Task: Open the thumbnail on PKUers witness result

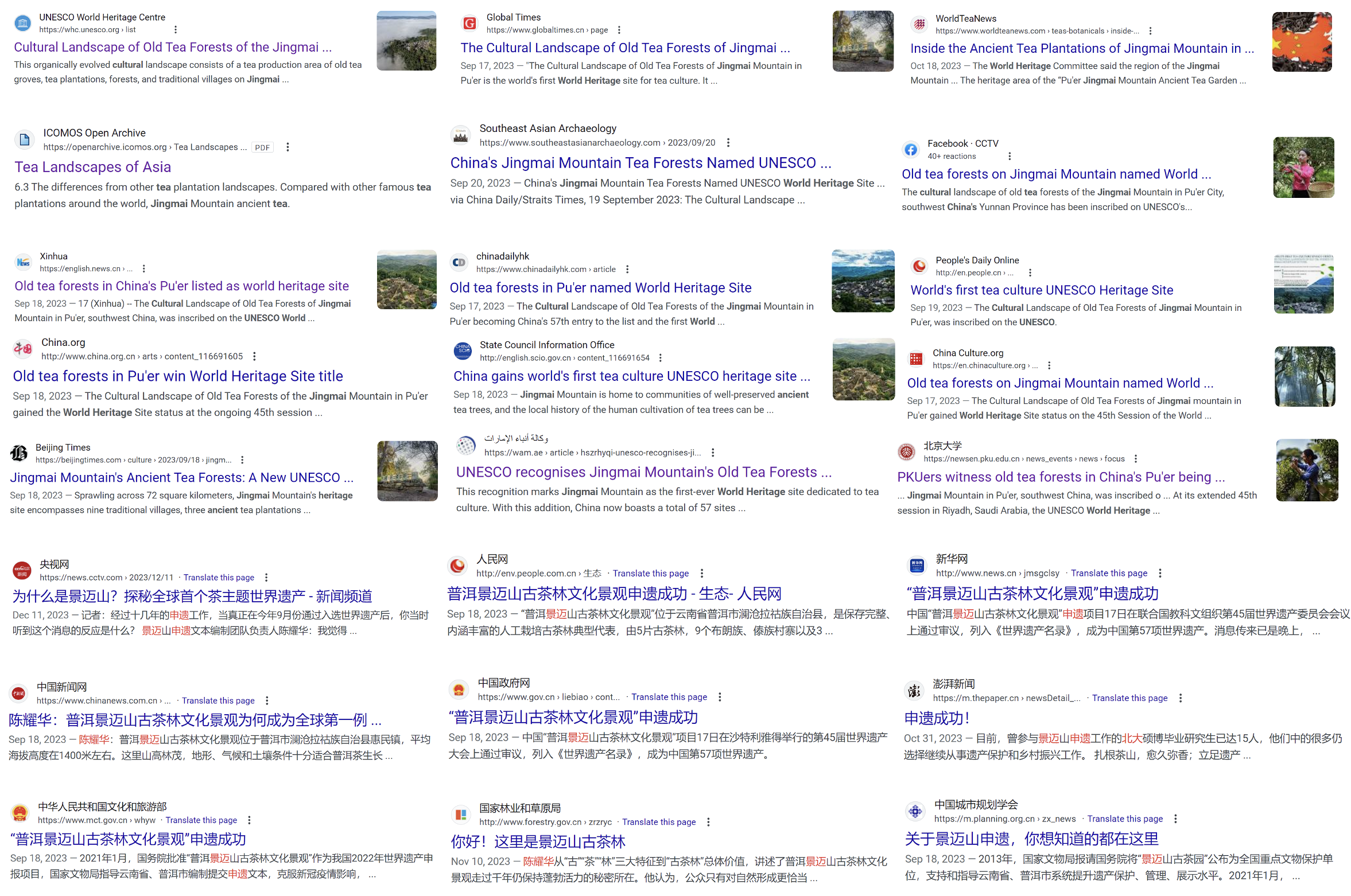Action: (x=1307, y=470)
